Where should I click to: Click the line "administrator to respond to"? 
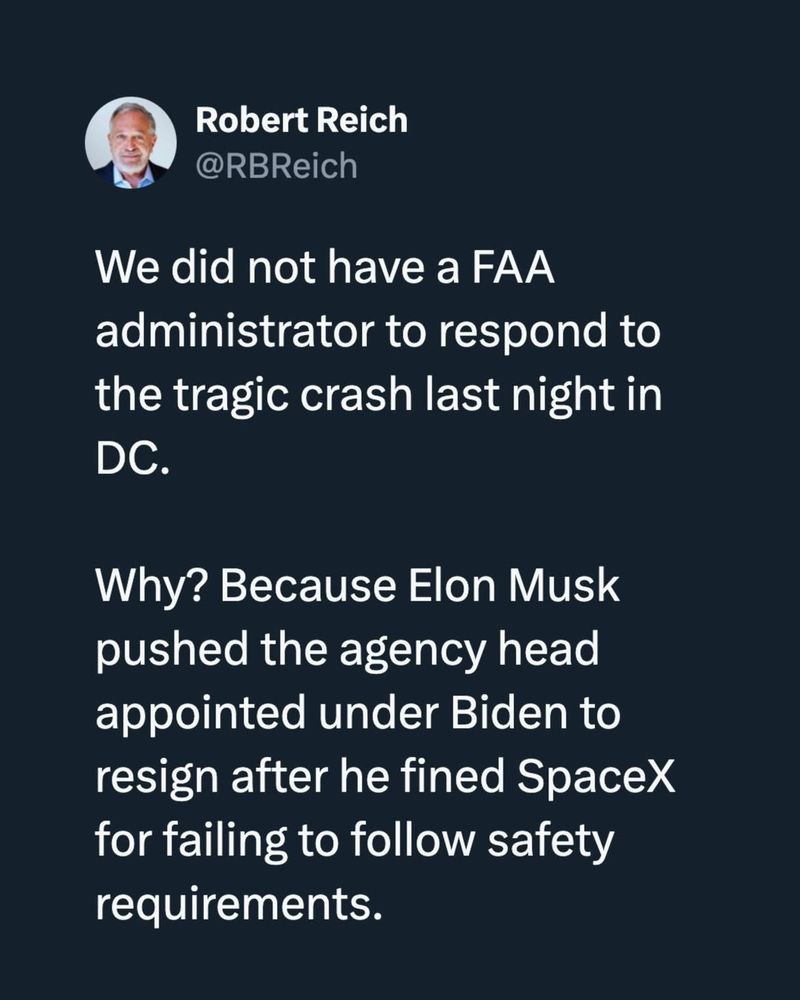click(378, 332)
